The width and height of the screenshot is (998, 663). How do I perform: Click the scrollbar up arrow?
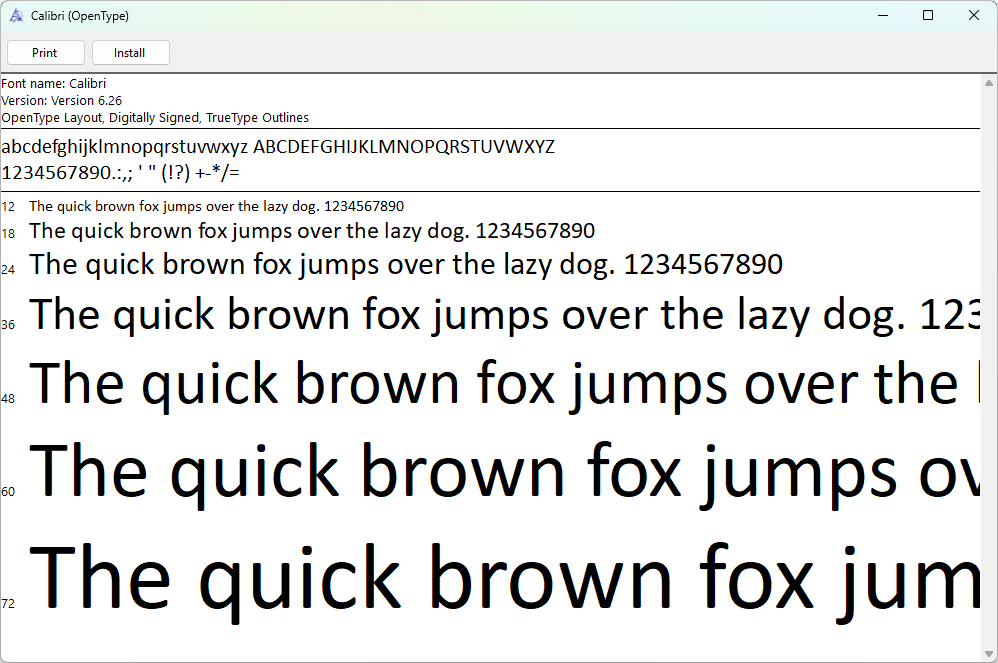point(988,83)
